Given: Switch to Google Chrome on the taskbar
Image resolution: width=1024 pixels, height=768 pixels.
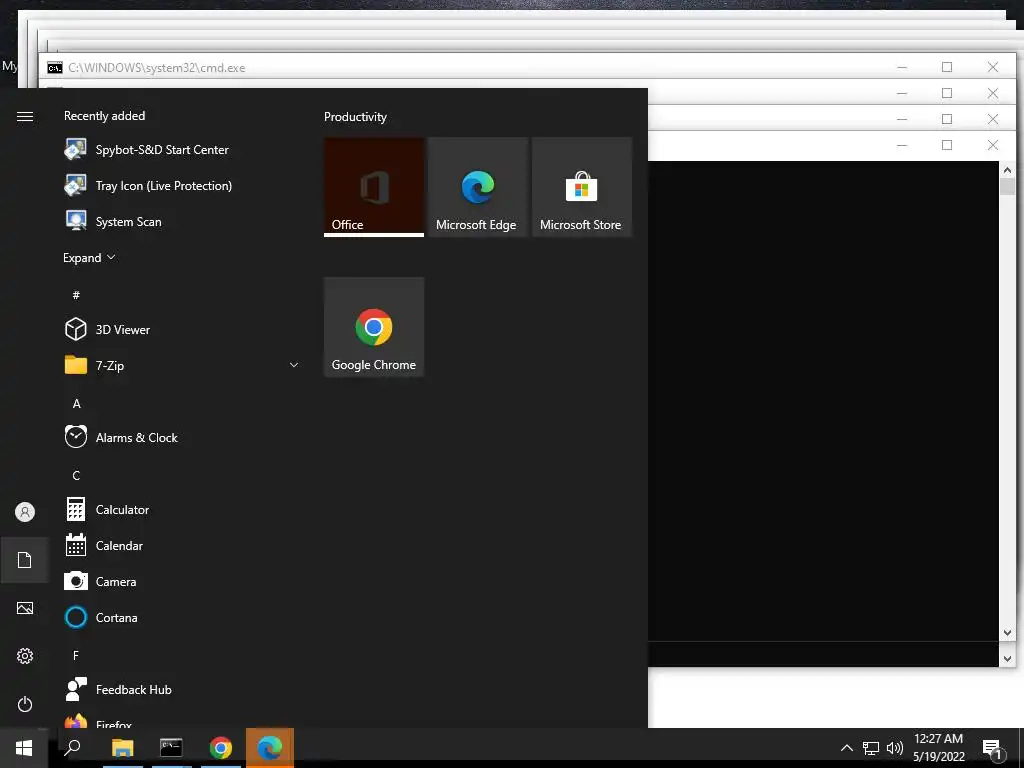Looking at the screenshot, I should pos(221,748).
